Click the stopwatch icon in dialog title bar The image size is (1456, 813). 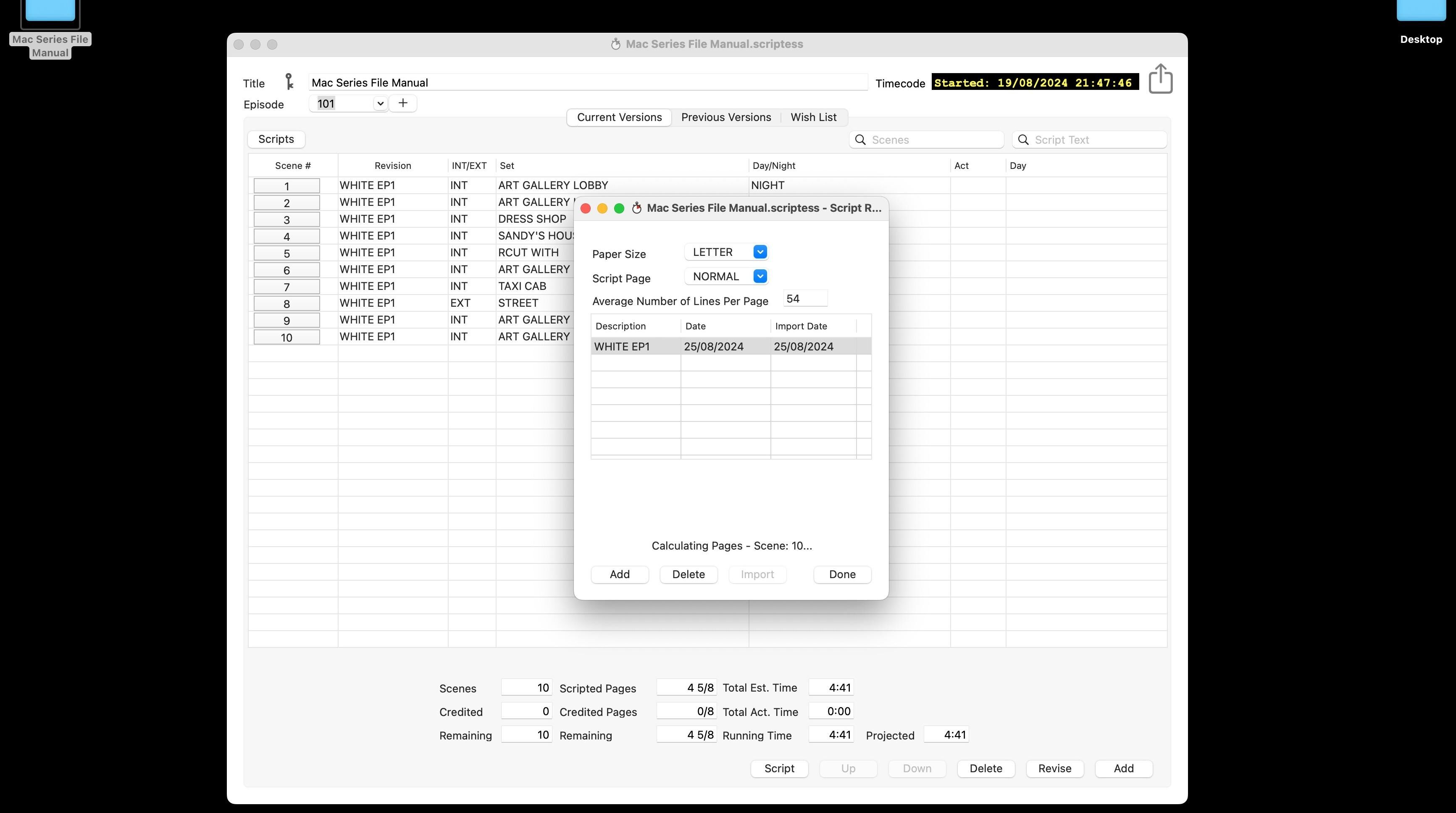(636, 208)
